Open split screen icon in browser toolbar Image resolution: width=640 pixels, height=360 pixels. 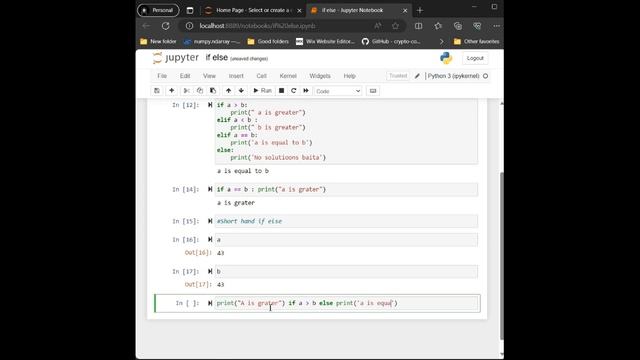[x=418, y=26]
